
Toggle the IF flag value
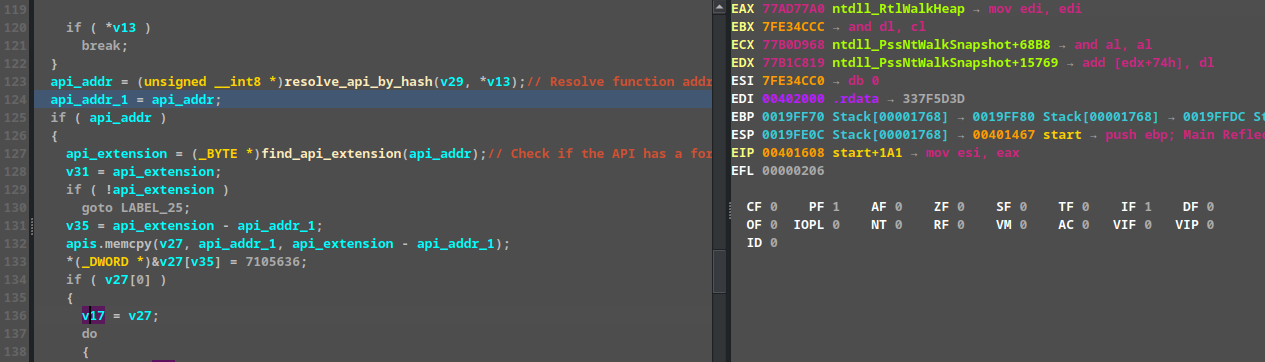(x=1148, y=207)
